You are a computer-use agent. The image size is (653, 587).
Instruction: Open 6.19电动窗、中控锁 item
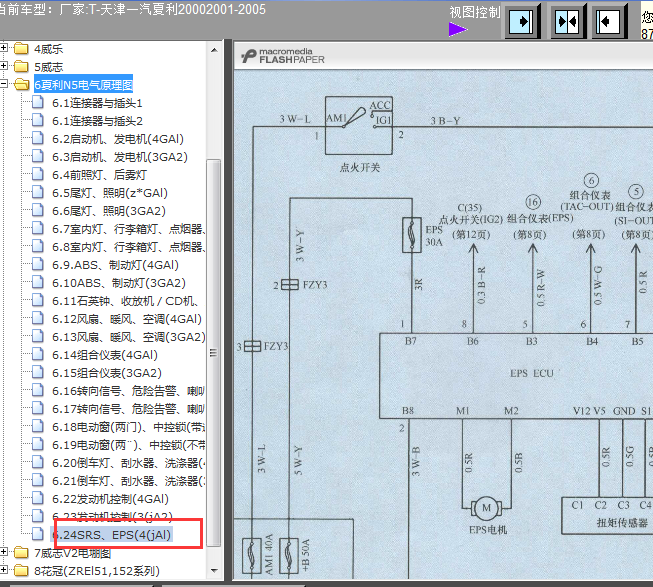(129, 445)
